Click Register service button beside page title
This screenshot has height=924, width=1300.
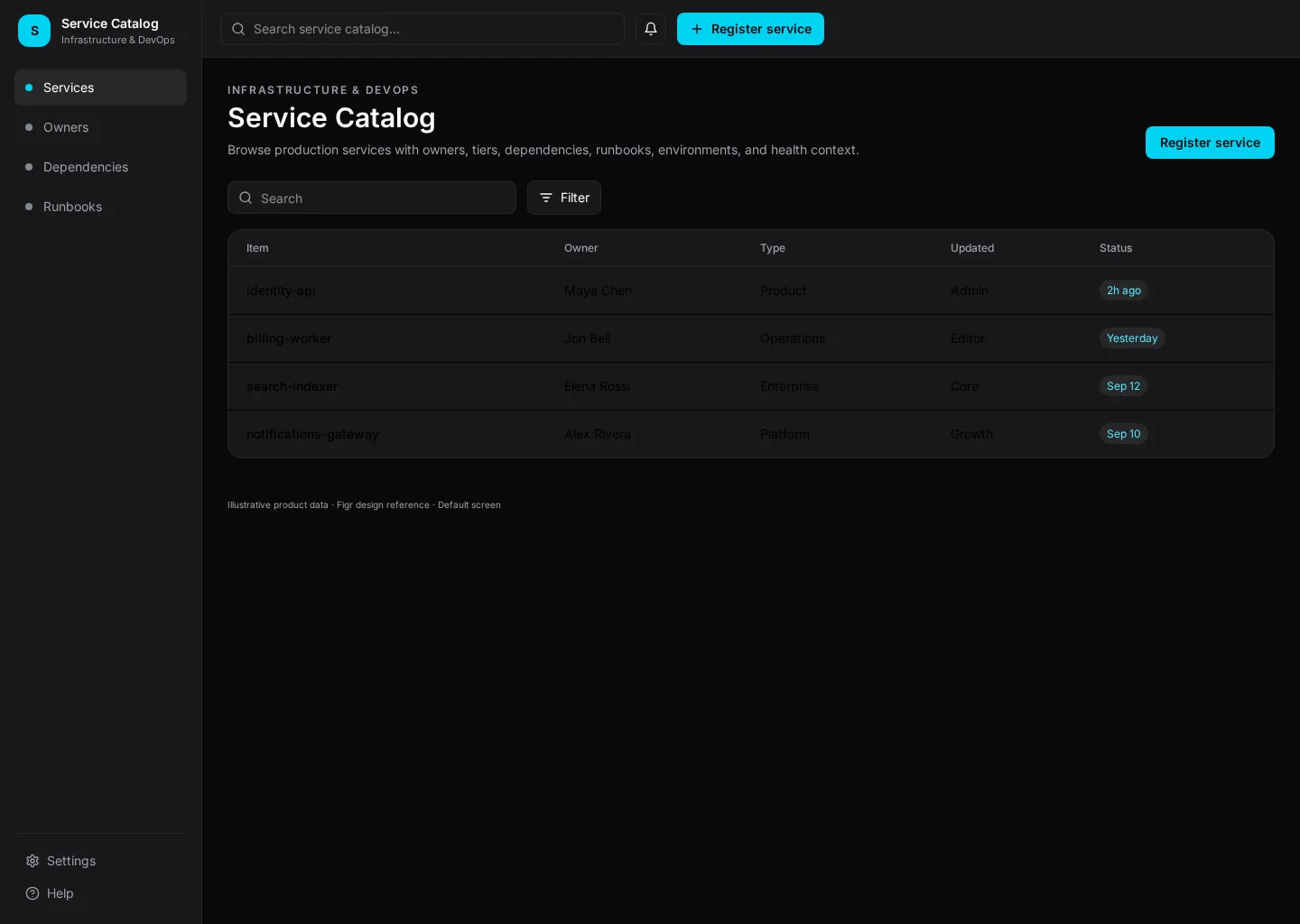click(1210, 143)
